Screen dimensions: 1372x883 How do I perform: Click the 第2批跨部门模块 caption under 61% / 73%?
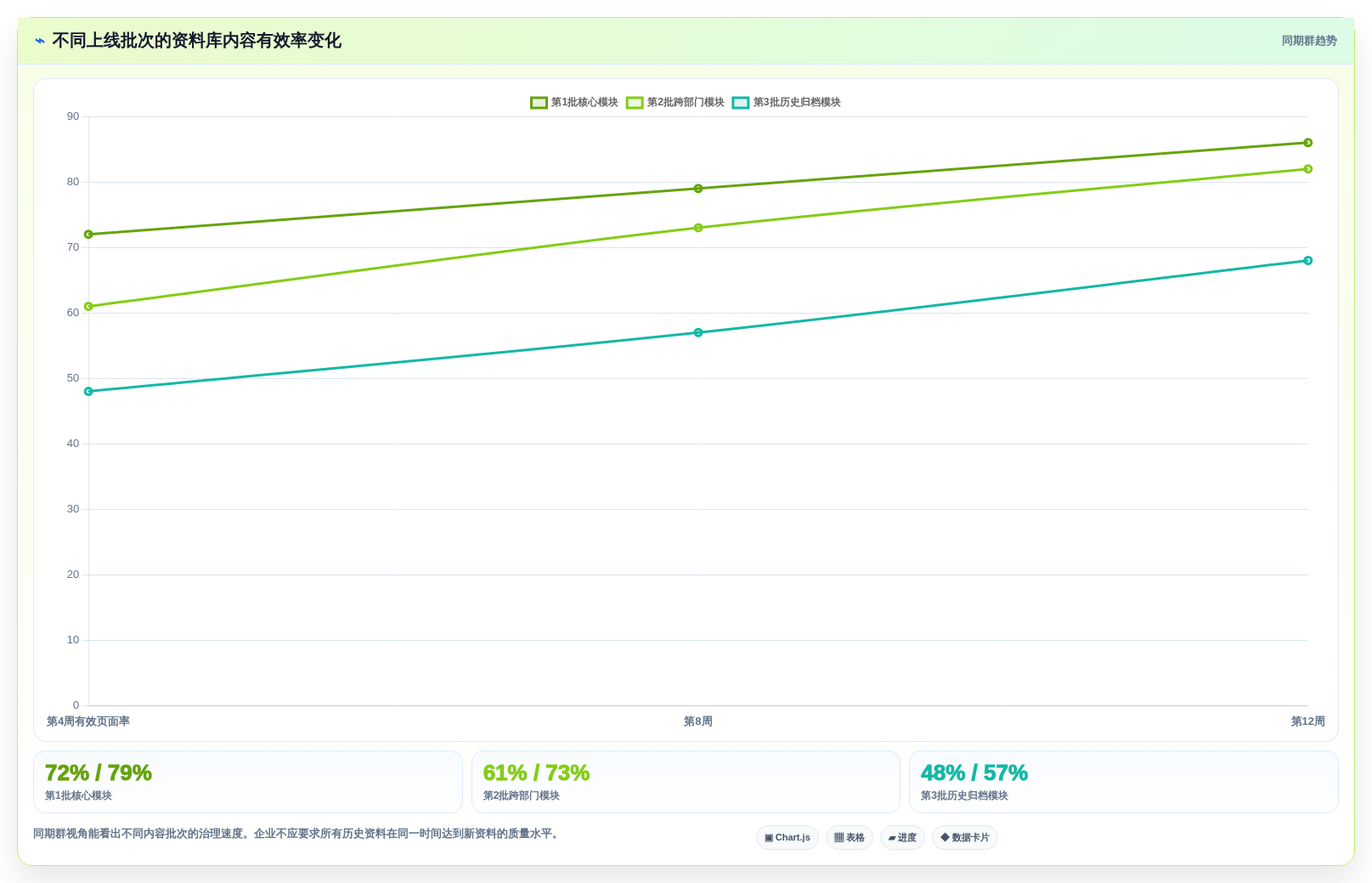coord(522,796)
